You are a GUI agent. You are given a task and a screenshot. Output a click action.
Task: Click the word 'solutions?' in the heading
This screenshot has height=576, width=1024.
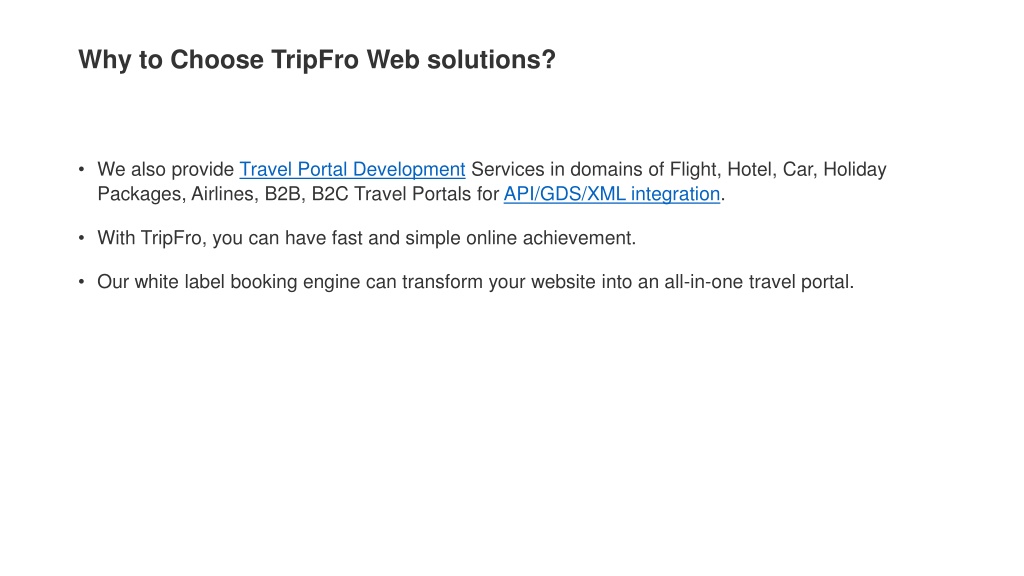(x=491, y=59)
